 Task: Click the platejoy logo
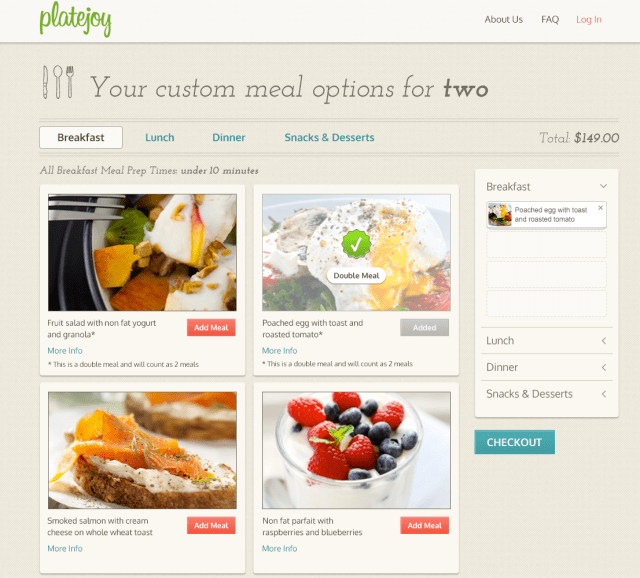(x=76, y=19)
